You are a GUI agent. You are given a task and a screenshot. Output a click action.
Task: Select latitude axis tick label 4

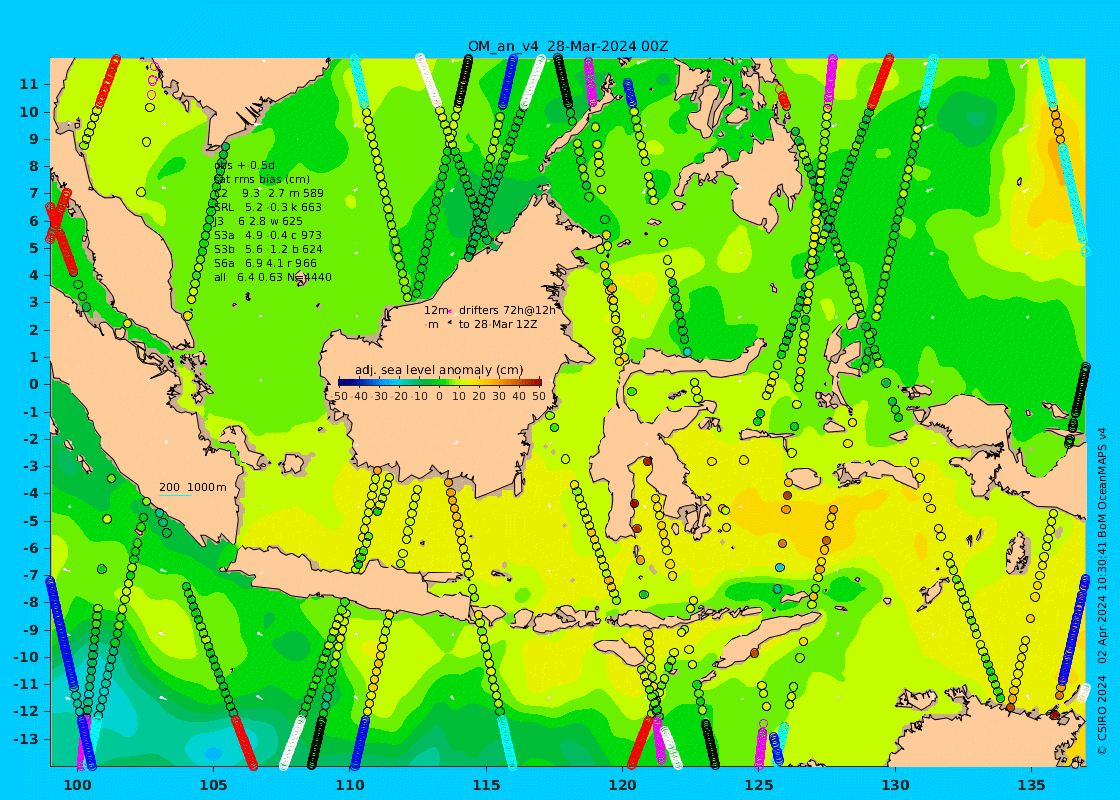pyautogui.click(x=34, y=275)
